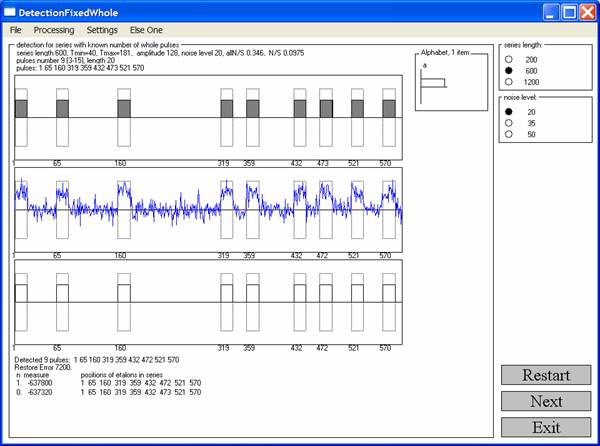Open the Processing menu

tap(54, 30)
